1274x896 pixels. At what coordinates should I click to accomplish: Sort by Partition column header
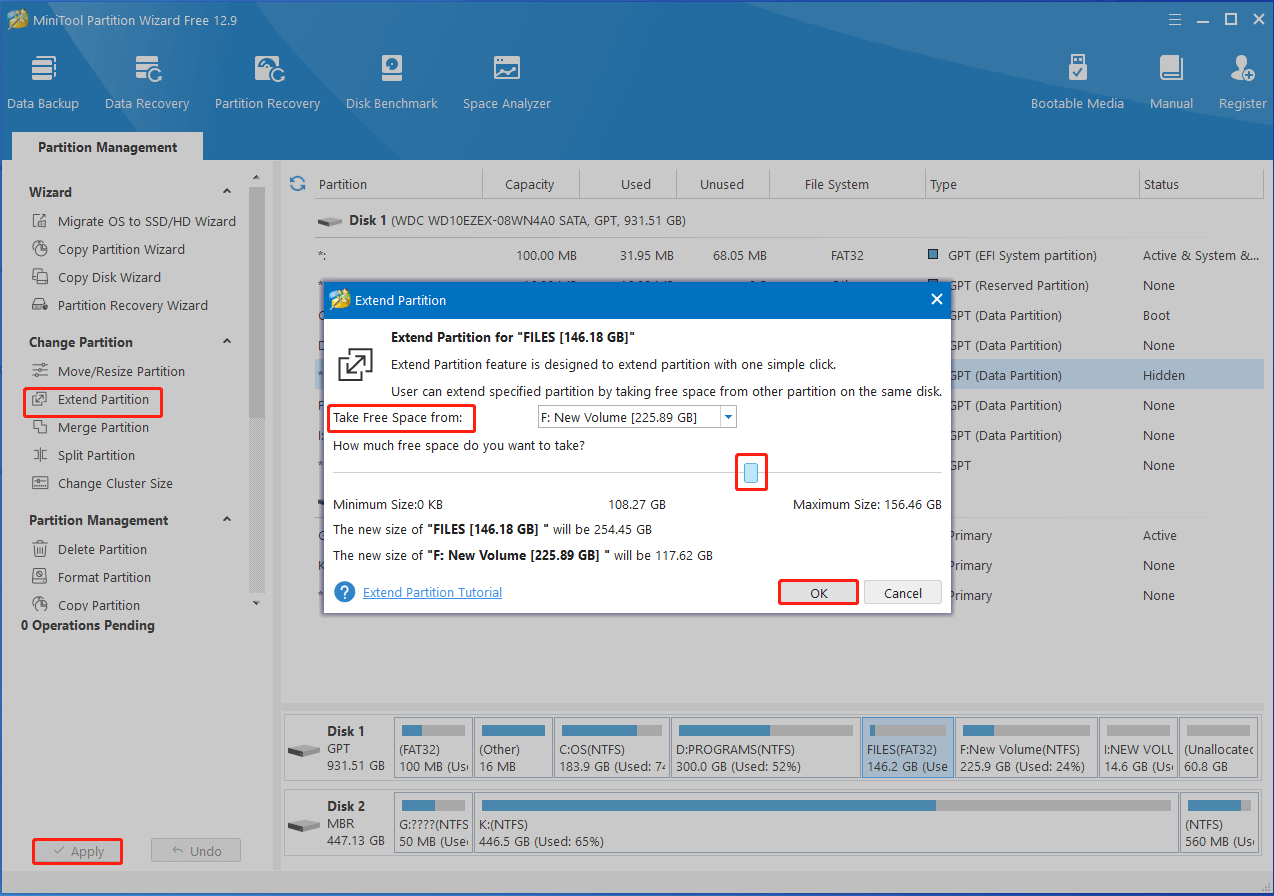pyautogui.click(x=397, y=184)
